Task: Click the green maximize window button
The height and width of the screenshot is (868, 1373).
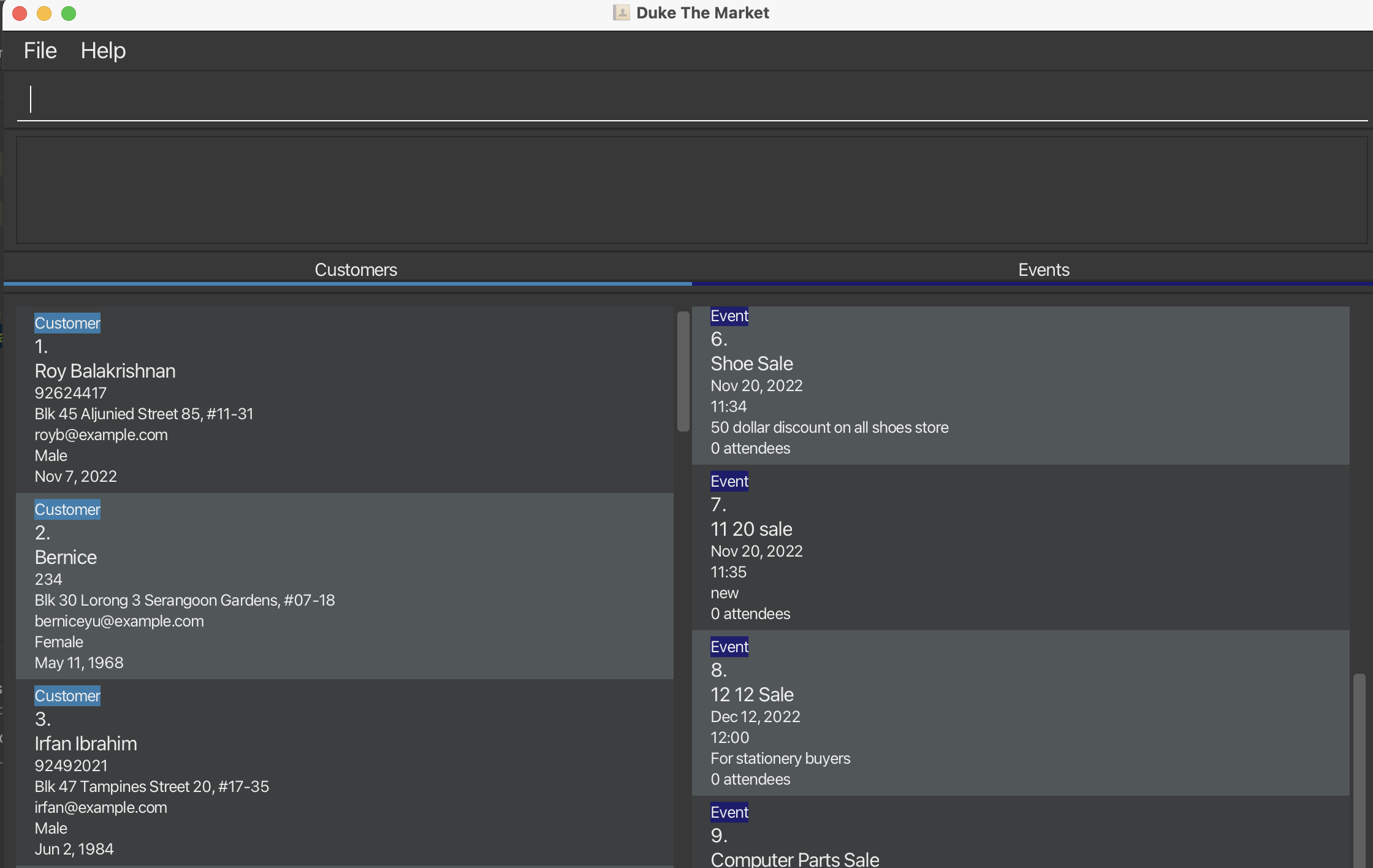Action: 69,13
